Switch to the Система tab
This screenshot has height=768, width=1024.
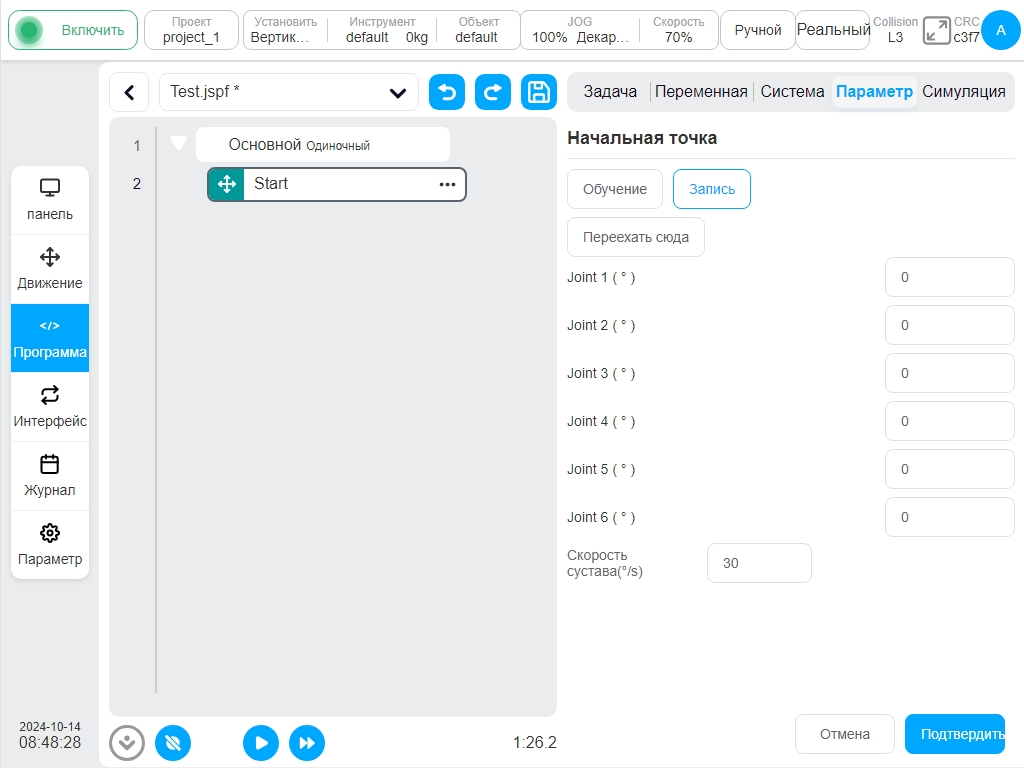coord(792,91)
